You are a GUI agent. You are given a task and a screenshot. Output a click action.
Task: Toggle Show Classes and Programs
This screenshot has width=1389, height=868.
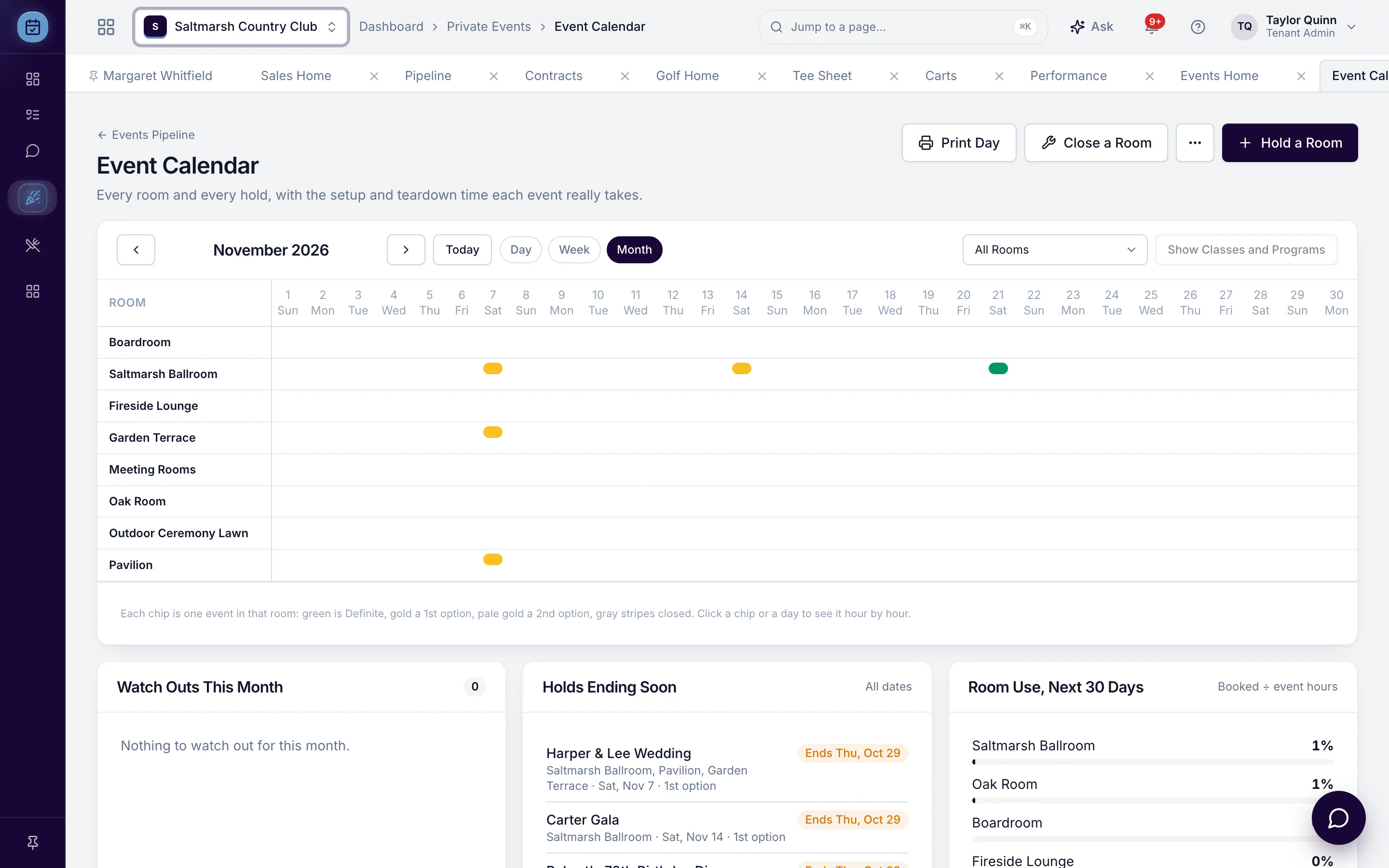tap(1246, 250)
